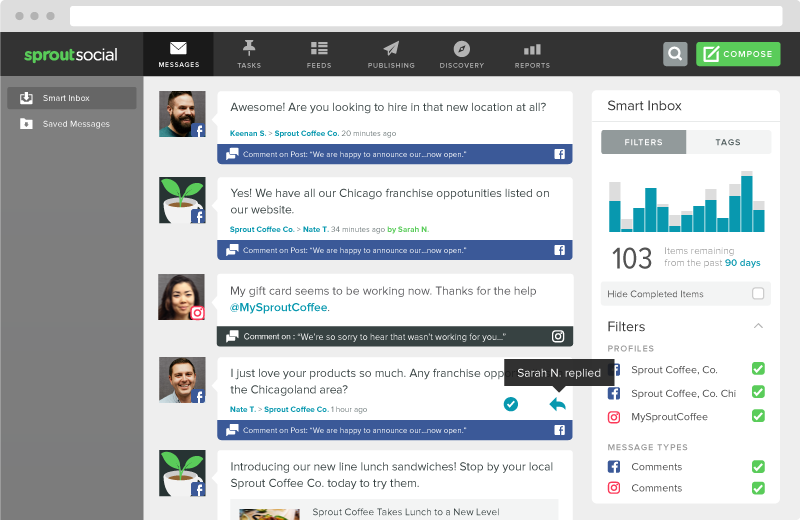
Task: Open Nate T. link in the Chicago franchise reply
Action: [x=316, y=229]
